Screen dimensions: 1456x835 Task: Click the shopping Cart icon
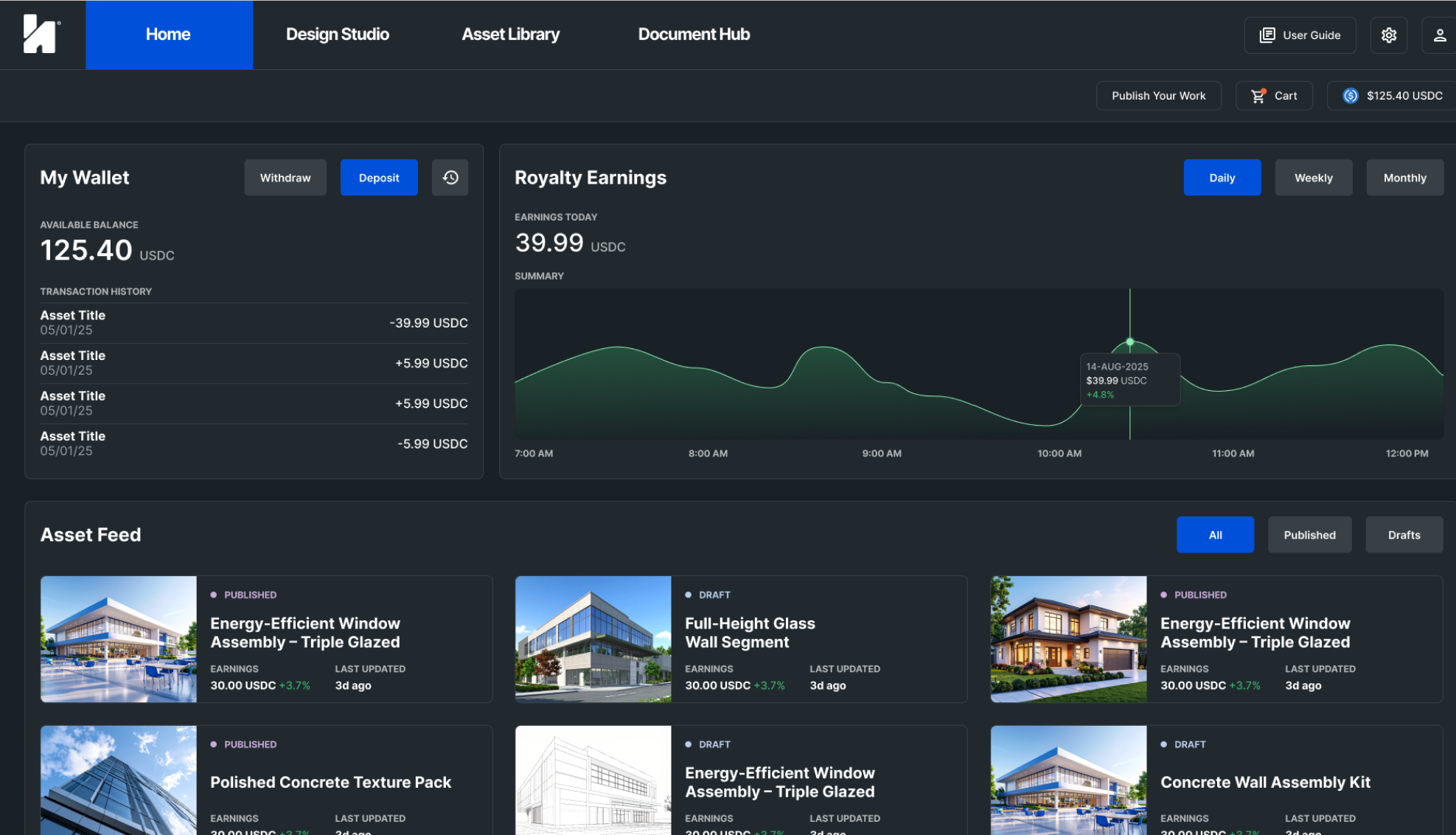click(x=1258, y=96)
